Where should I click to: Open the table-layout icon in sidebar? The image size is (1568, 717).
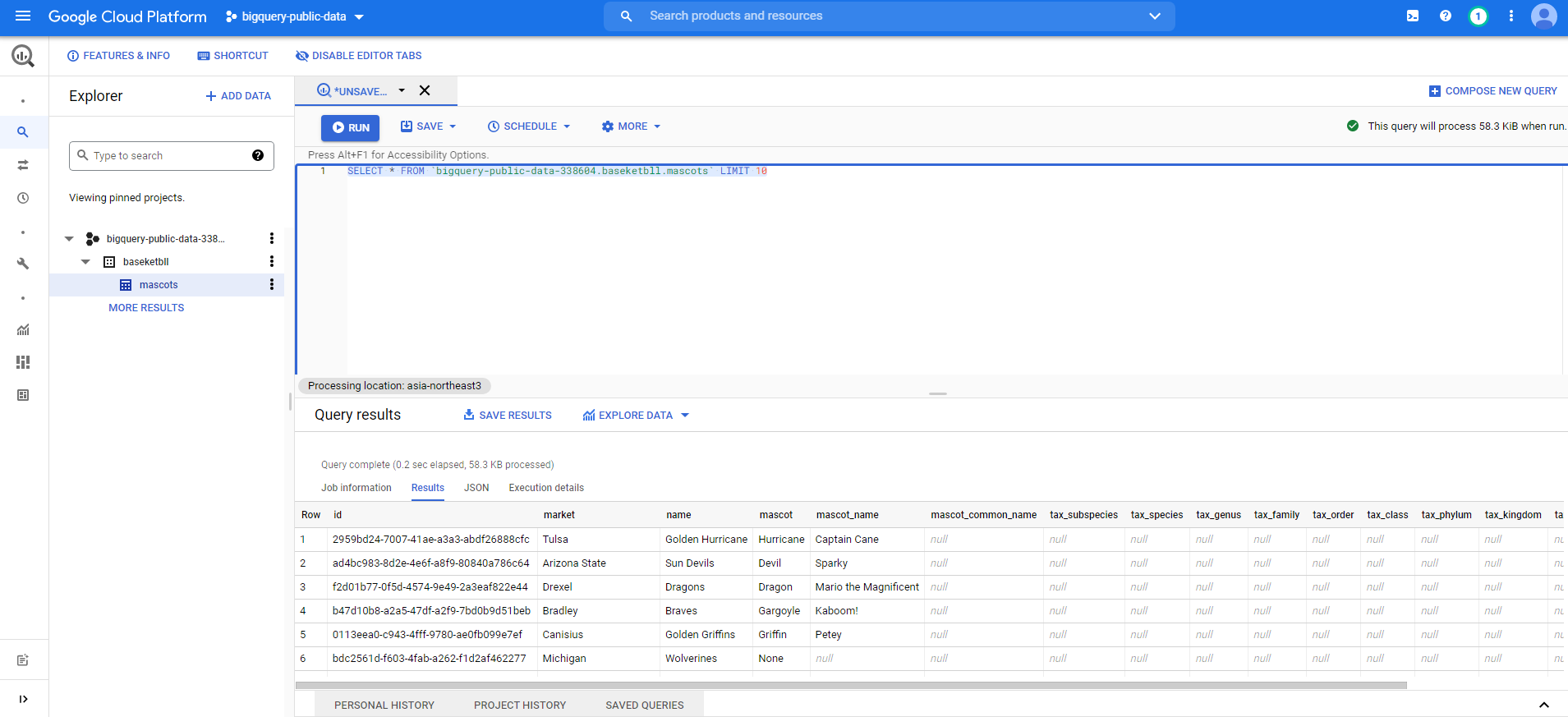23,395
